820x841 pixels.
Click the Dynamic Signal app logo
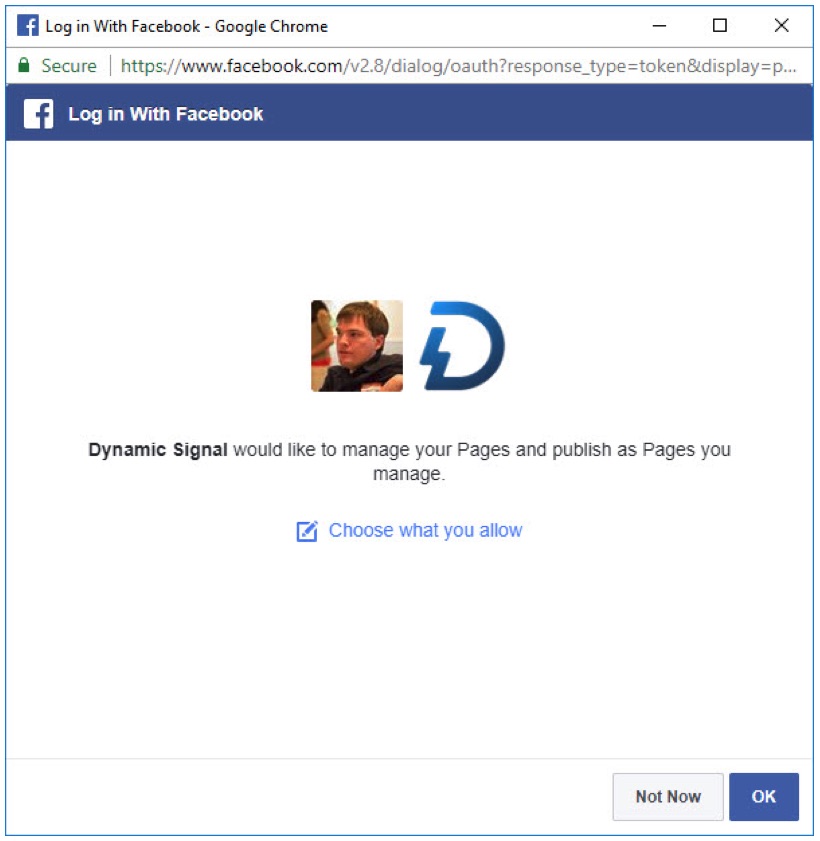point(462,345)
